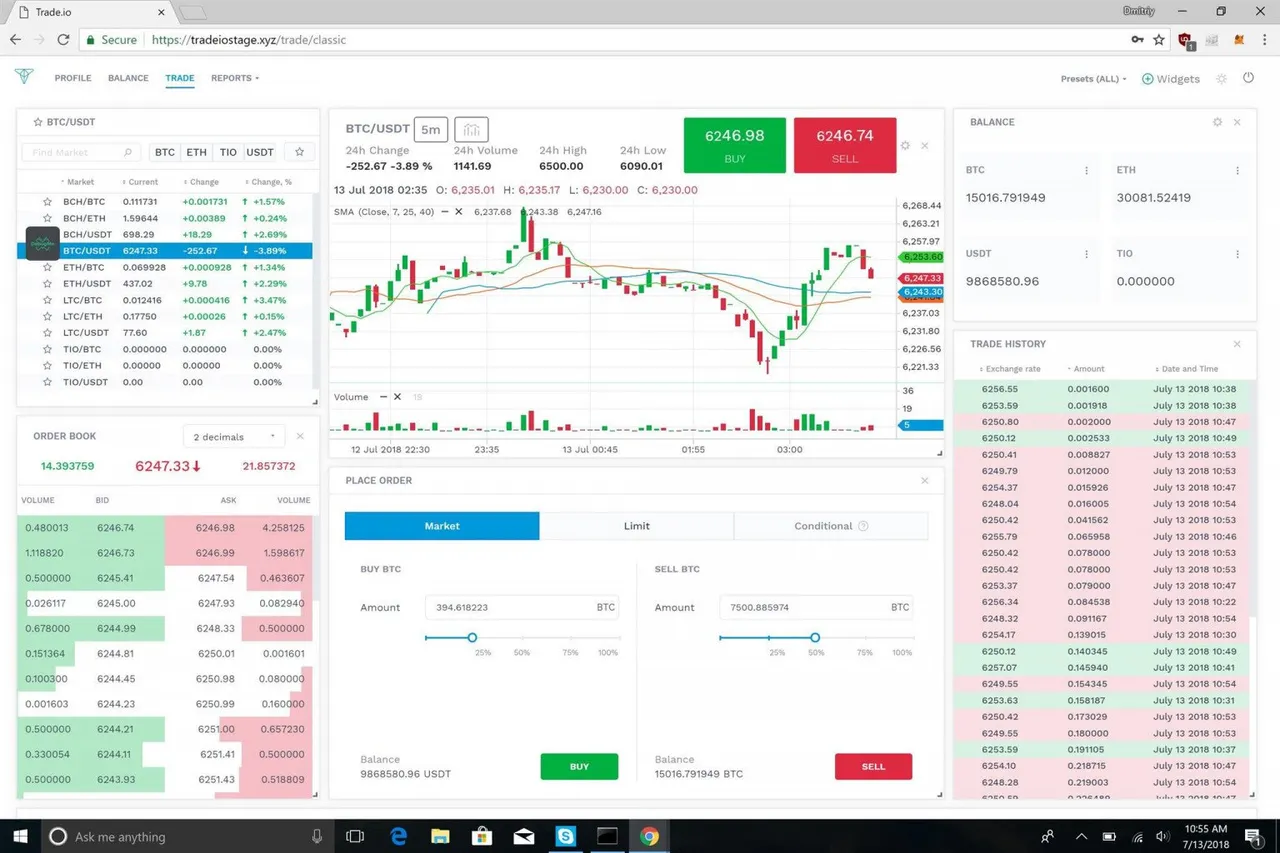1280x853 pixels.
Task: Toggle favorite star for BCH/BTC market
Action: pos(47,202)
